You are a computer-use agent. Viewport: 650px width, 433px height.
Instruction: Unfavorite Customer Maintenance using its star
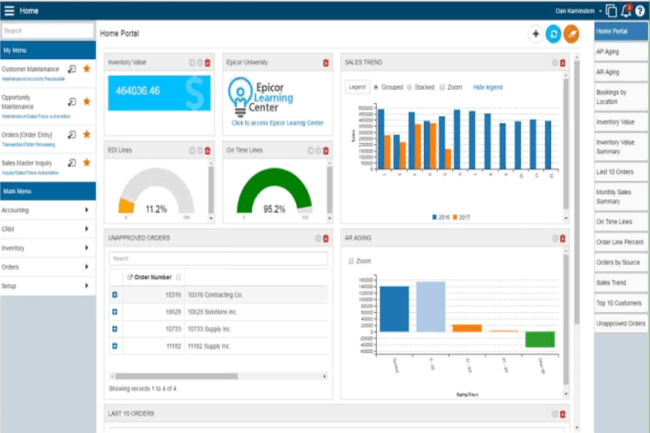point(87,69)
